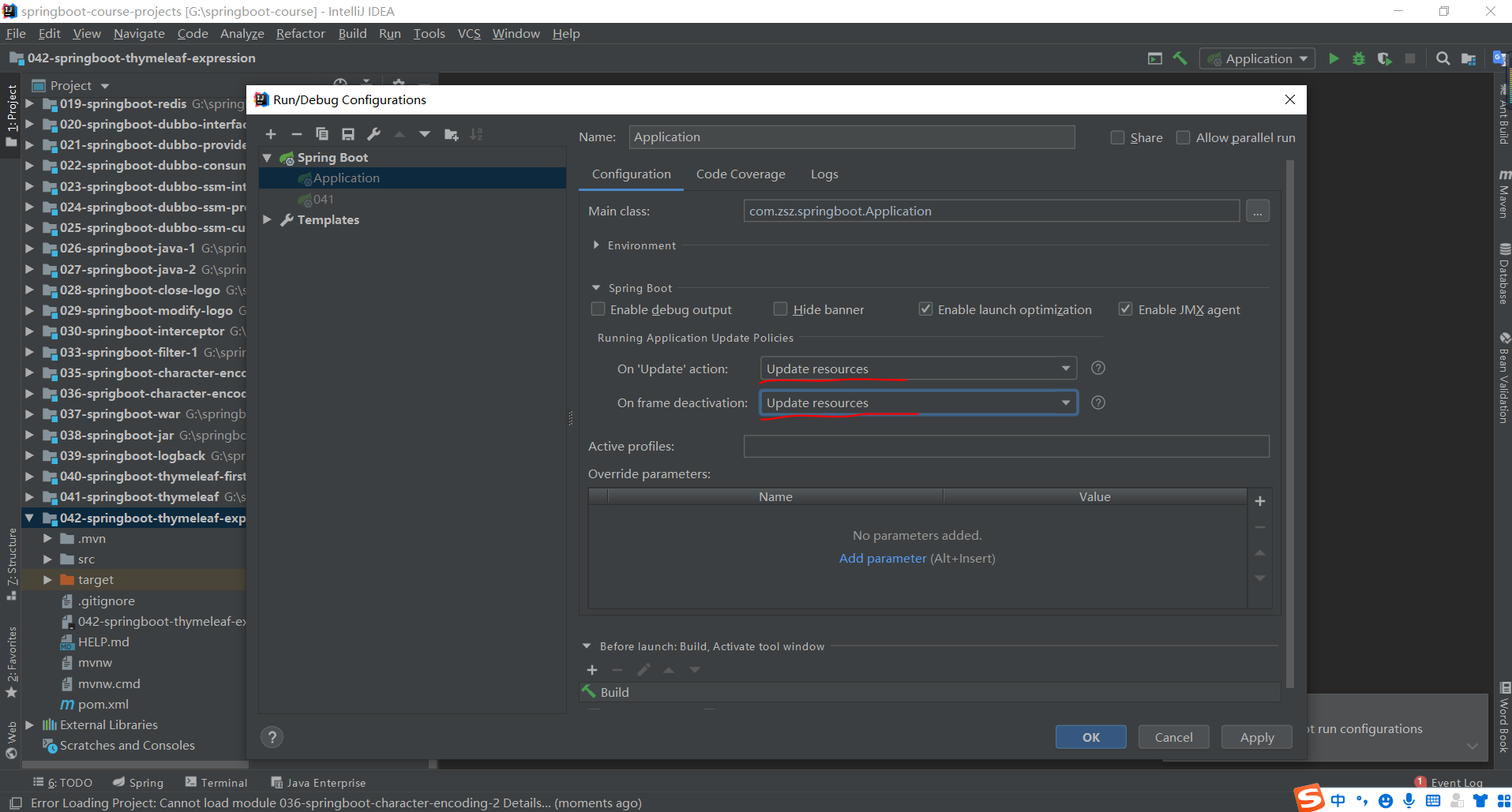Save the configuration using the disk icon

click(x=348, y=134)
